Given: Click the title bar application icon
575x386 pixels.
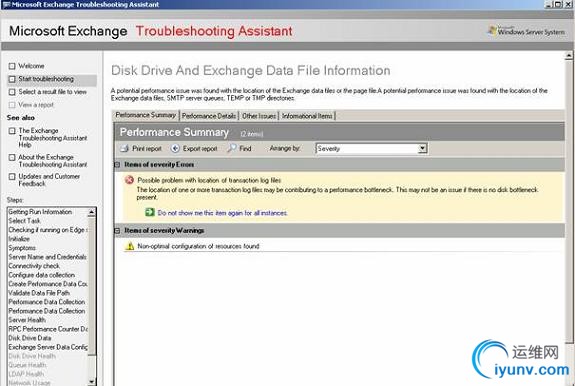Looking at the screenshot, I should coord(6,4).
